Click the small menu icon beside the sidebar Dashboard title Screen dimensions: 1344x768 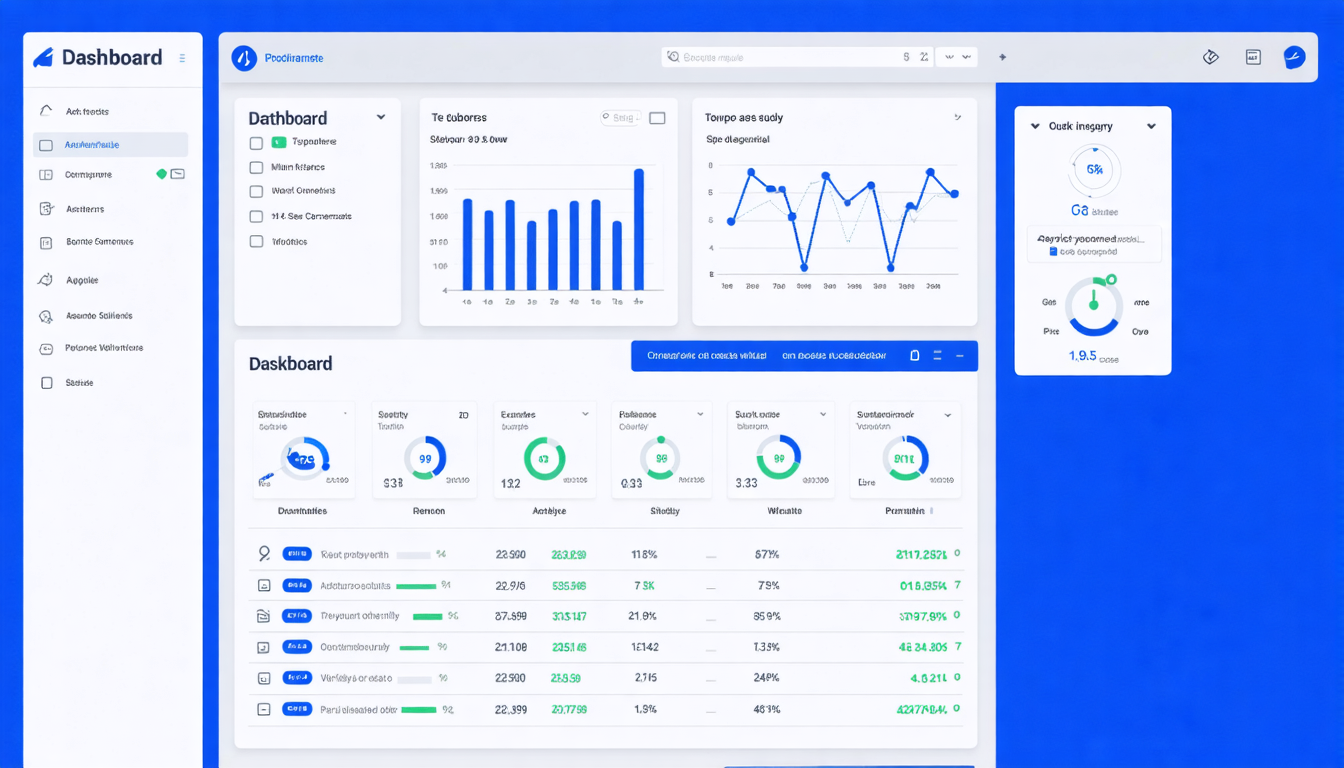(x=182, y=58)
